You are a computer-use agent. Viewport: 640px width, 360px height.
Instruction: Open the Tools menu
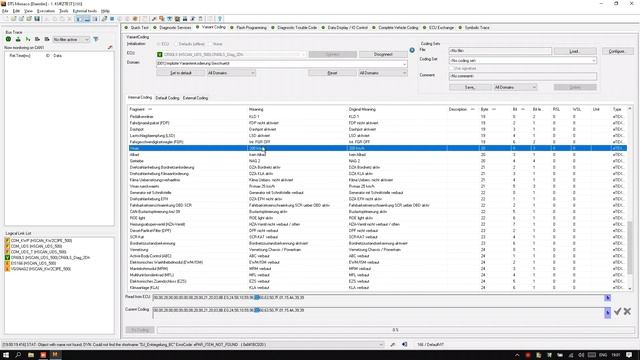click(x=64, y=11)
